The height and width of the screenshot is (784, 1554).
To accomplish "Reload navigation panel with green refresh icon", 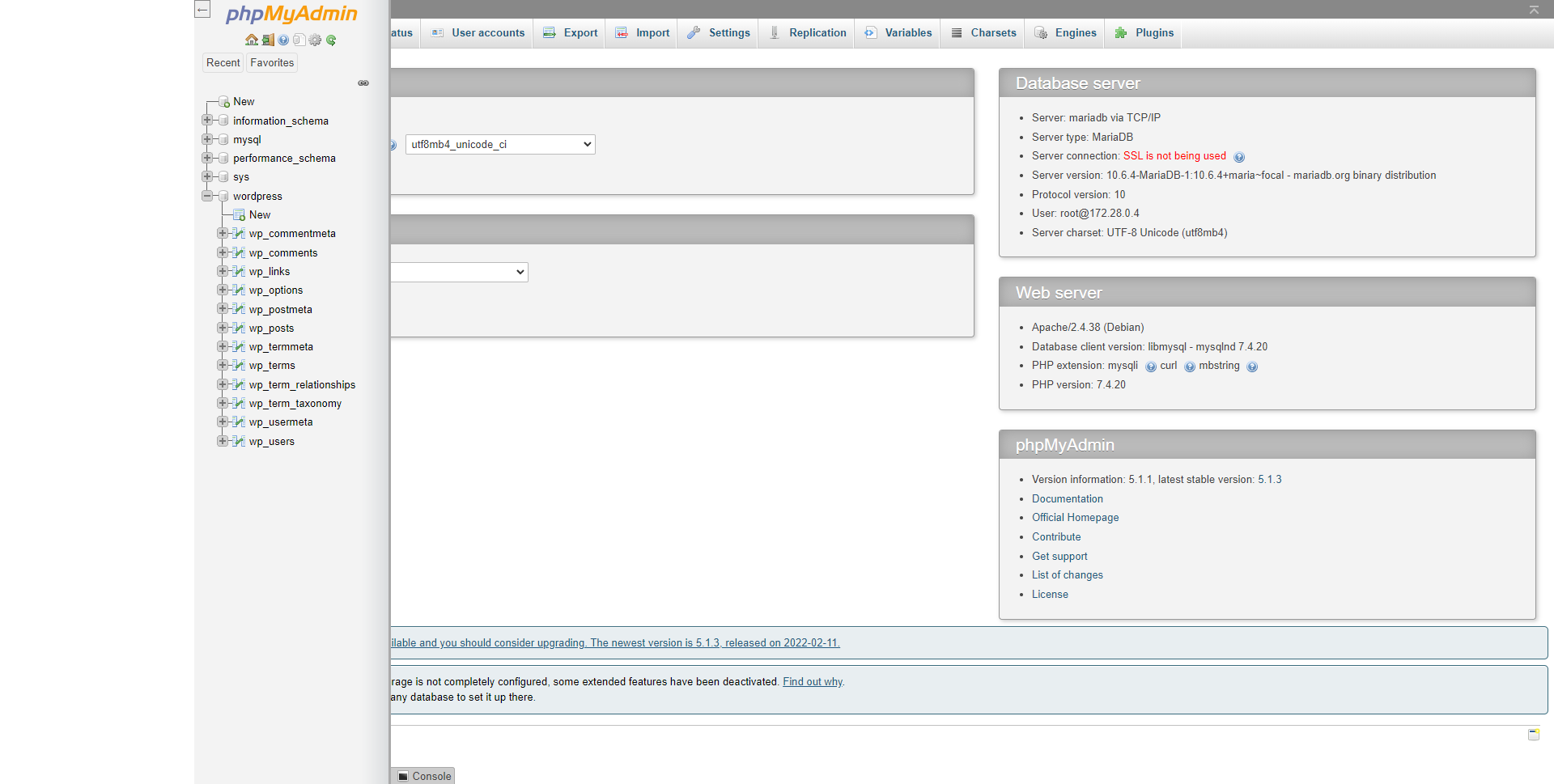I will tap(331, 40).
